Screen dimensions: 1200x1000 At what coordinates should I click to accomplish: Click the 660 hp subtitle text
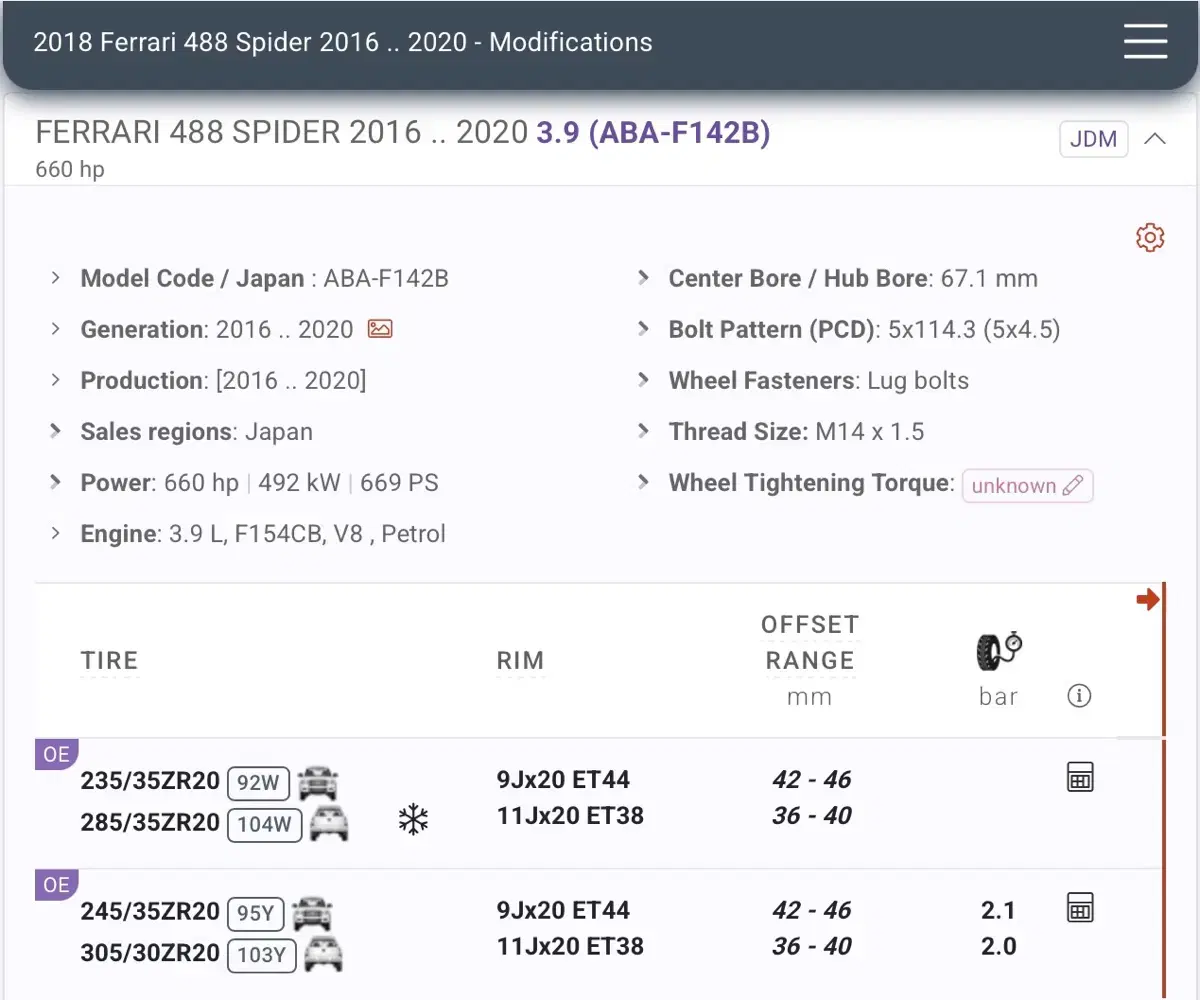[70, 169]
